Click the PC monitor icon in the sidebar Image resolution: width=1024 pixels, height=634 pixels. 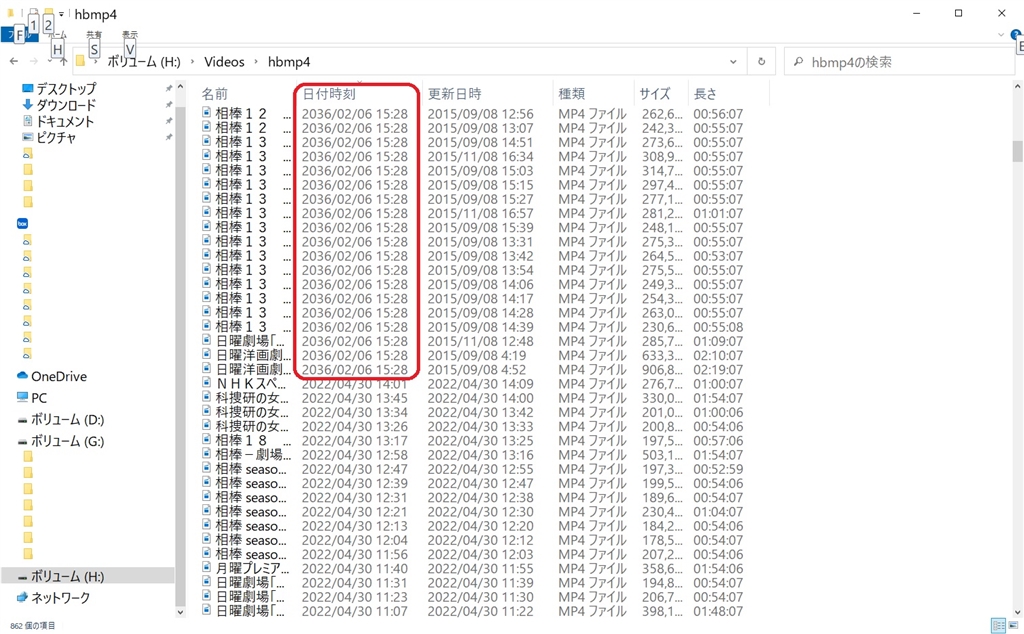[22, 398]
